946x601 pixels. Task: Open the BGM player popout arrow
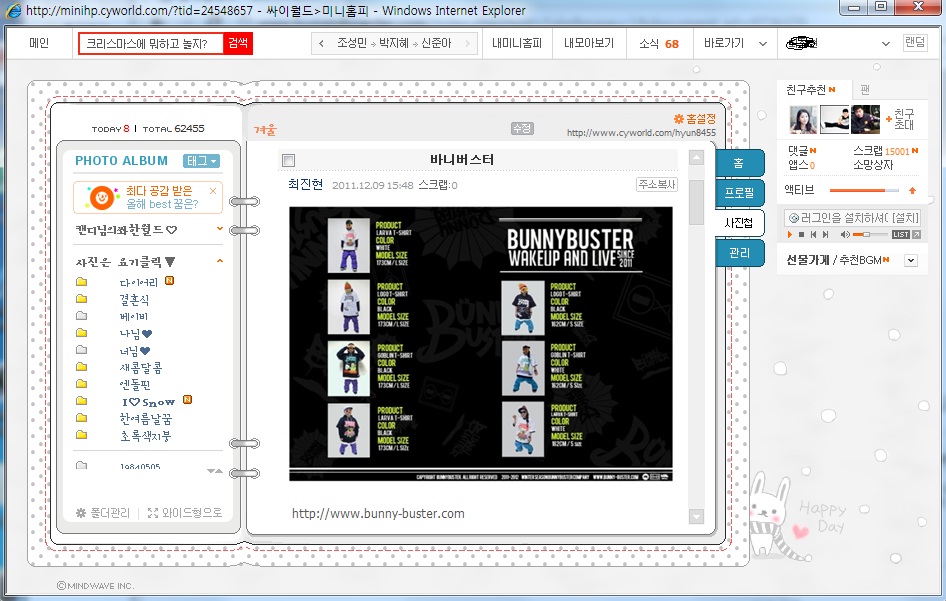pos(916,234)
